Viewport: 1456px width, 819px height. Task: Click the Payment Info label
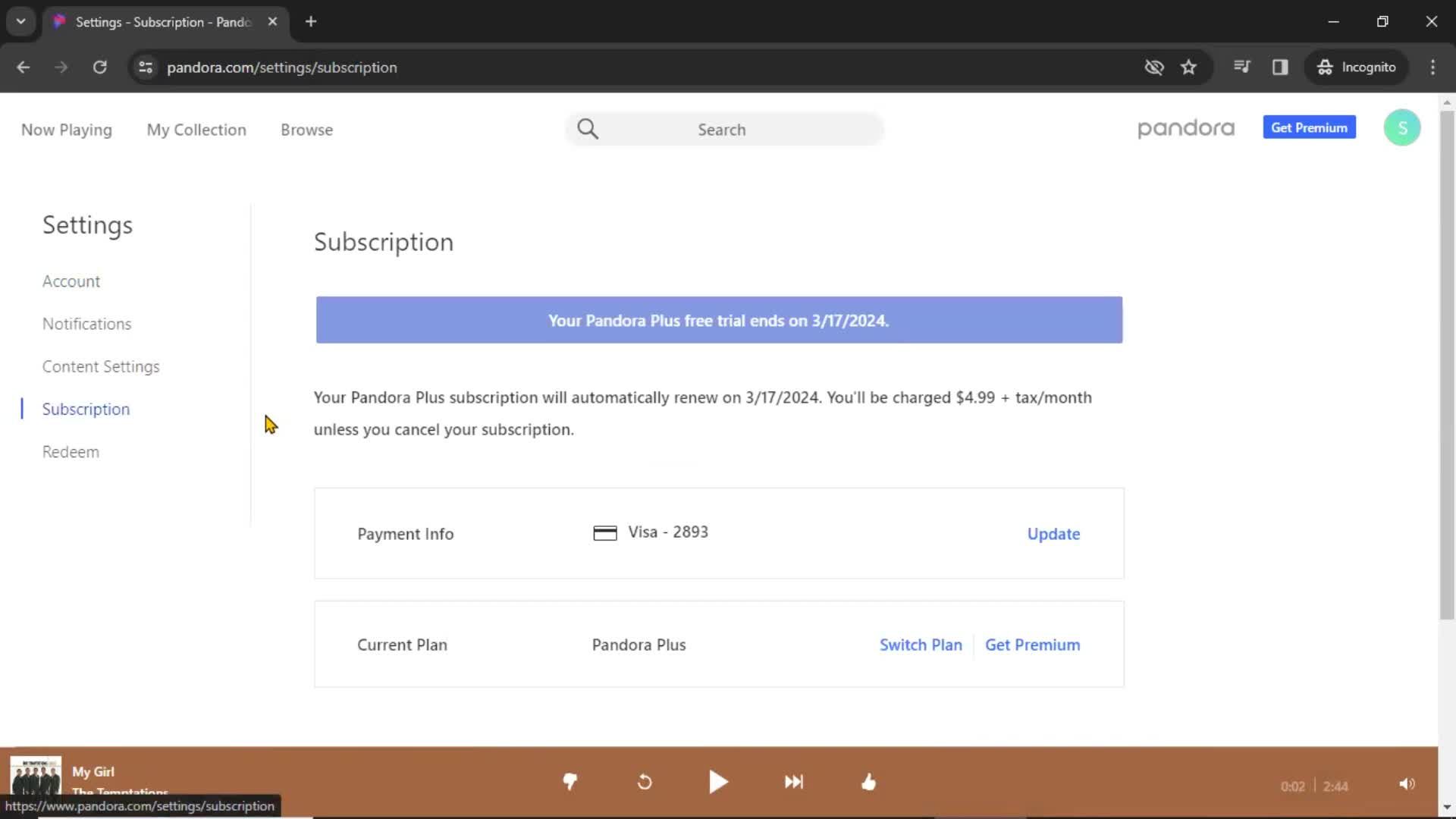[x=406, y=534]
